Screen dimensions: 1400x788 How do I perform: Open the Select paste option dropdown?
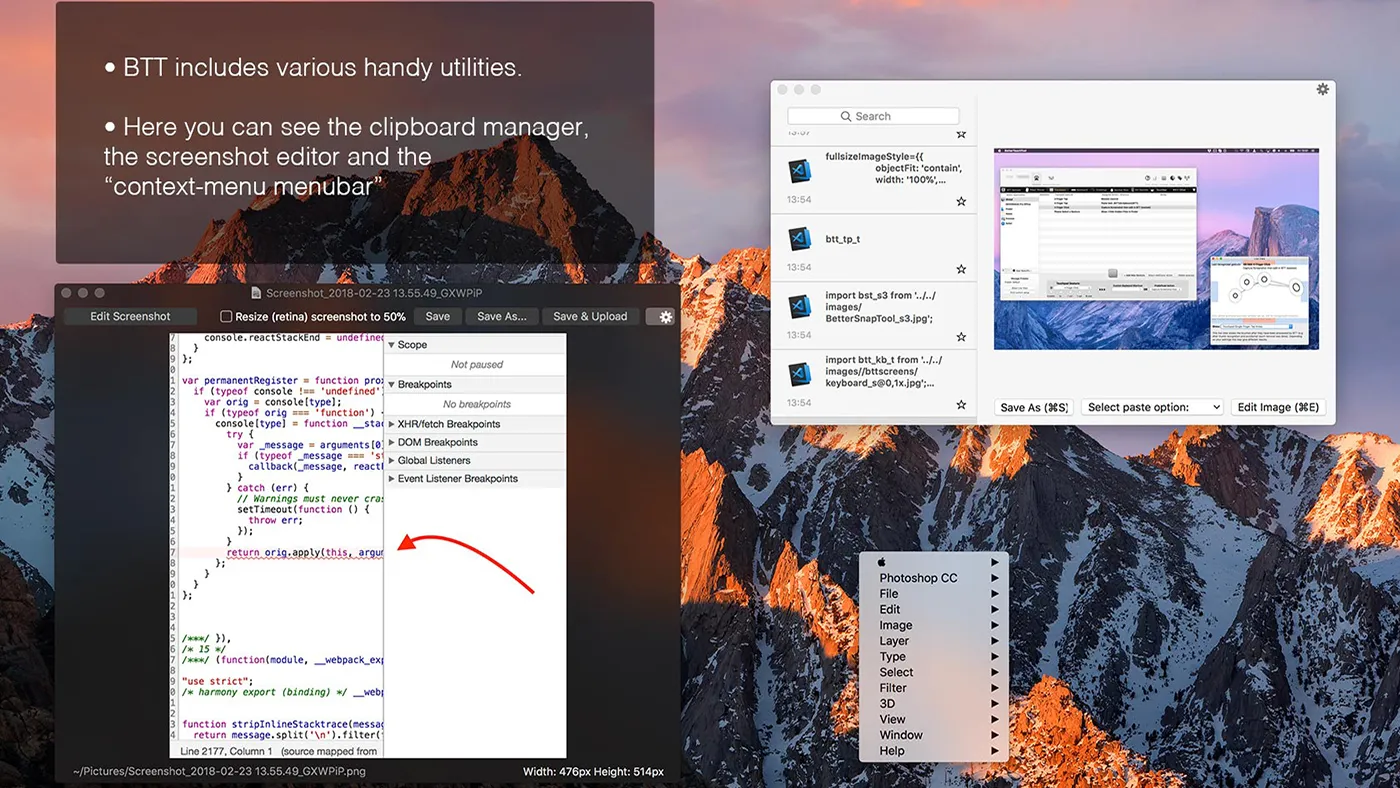pyautogui.click(x=1152, y=407)
